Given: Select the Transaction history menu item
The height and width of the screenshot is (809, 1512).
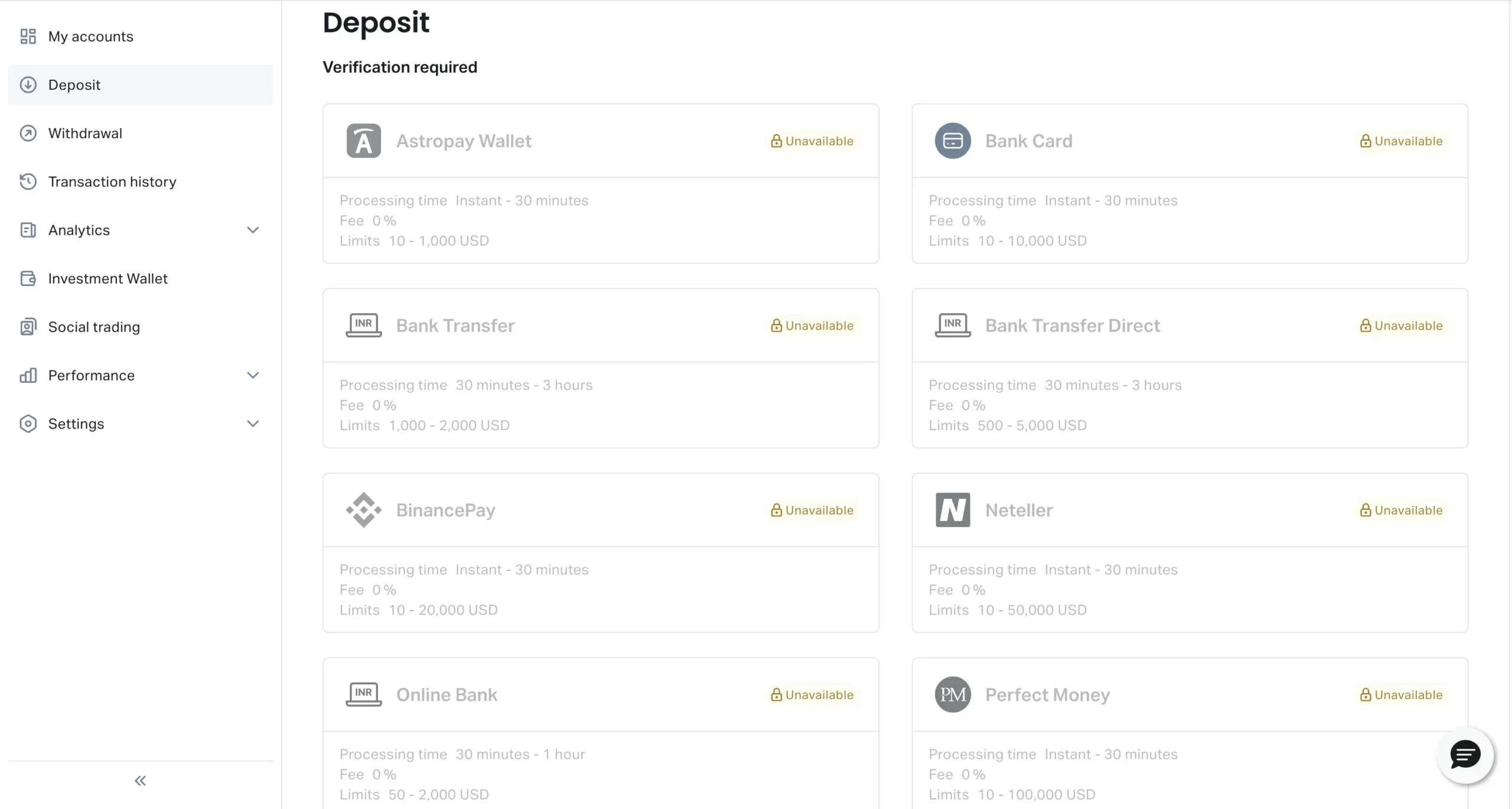Looking at the screenshot, I should pos(112,181).
